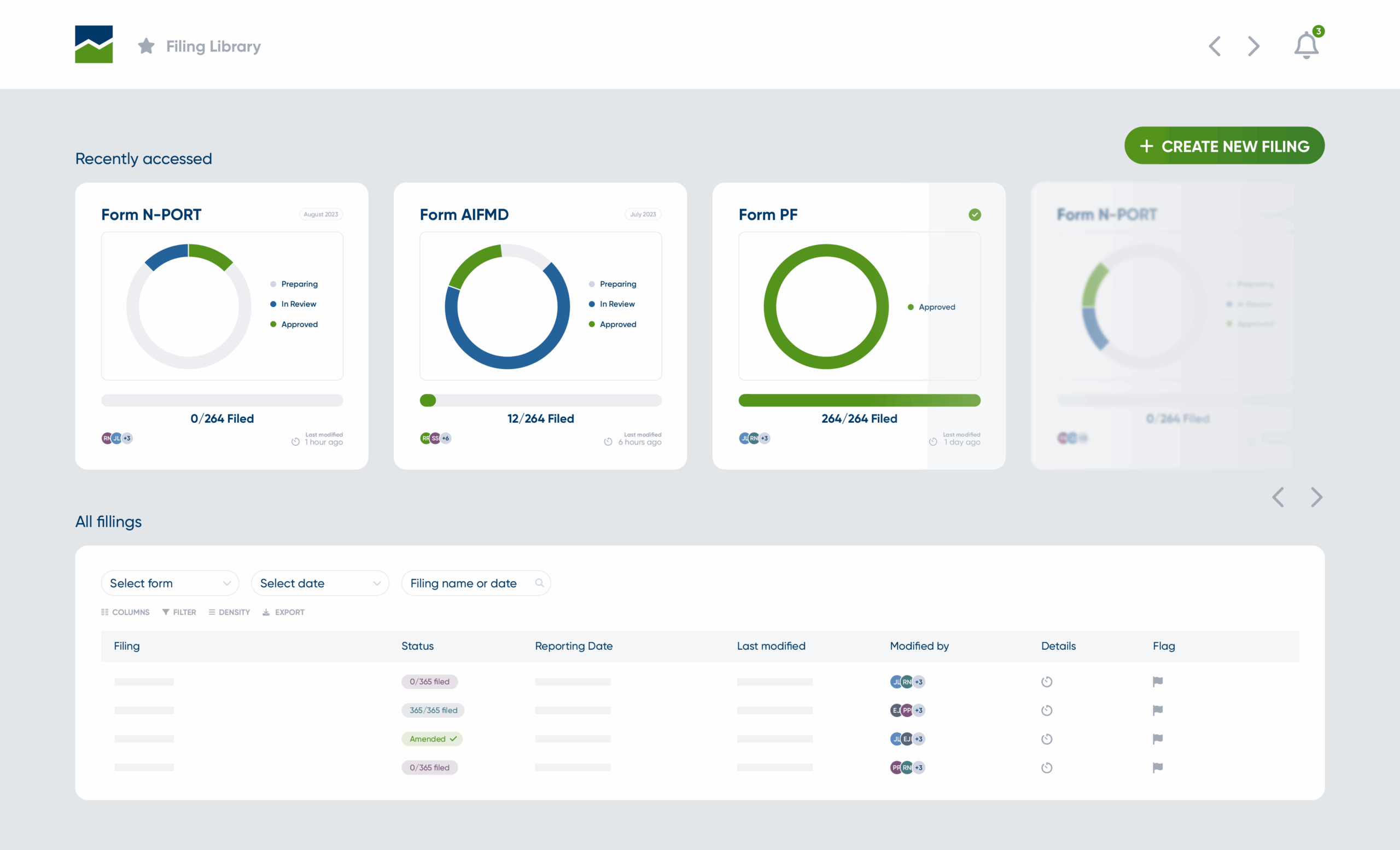This screenshot has height=850, width=1400.
Task: Click the green approved checkmark on Form PF
Action: coord(975,214)
